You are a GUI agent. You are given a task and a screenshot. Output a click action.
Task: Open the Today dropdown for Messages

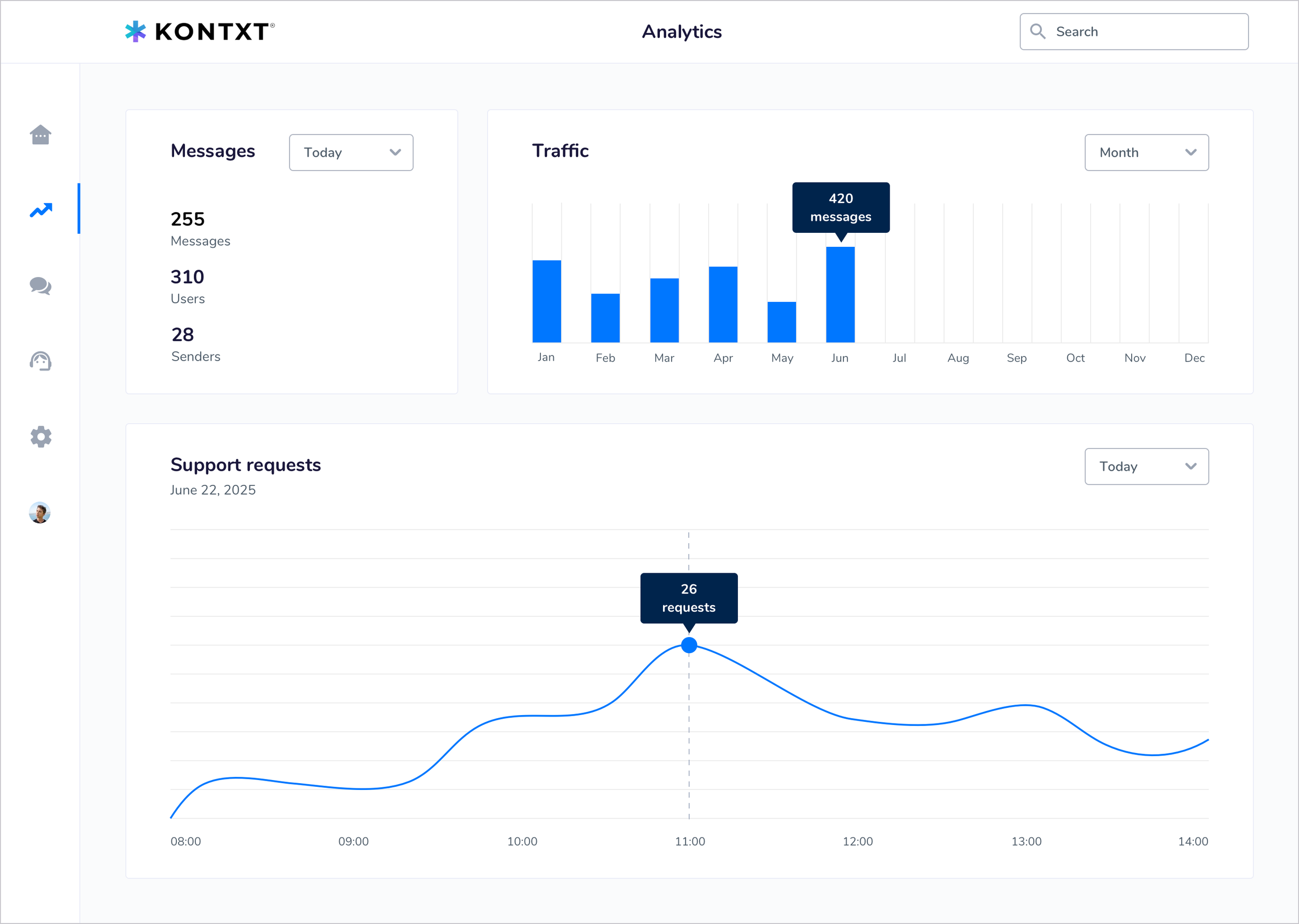(x=351, y=152)
